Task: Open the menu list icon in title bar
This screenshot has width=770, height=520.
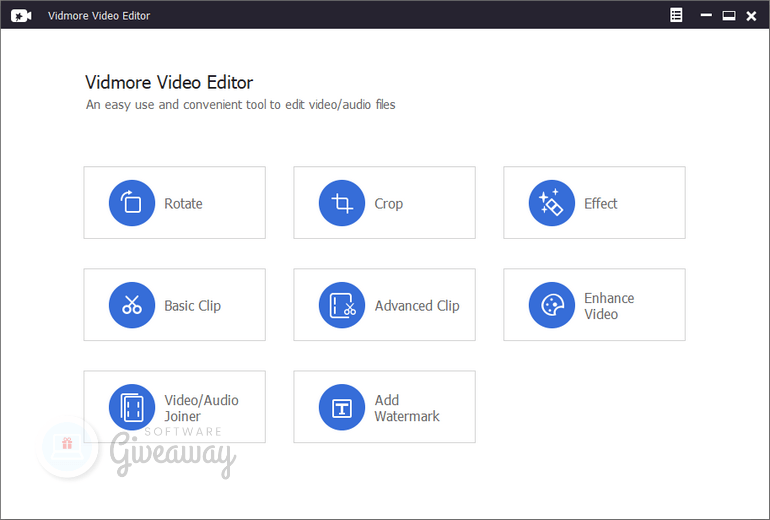Action: [x=676, y=15]
